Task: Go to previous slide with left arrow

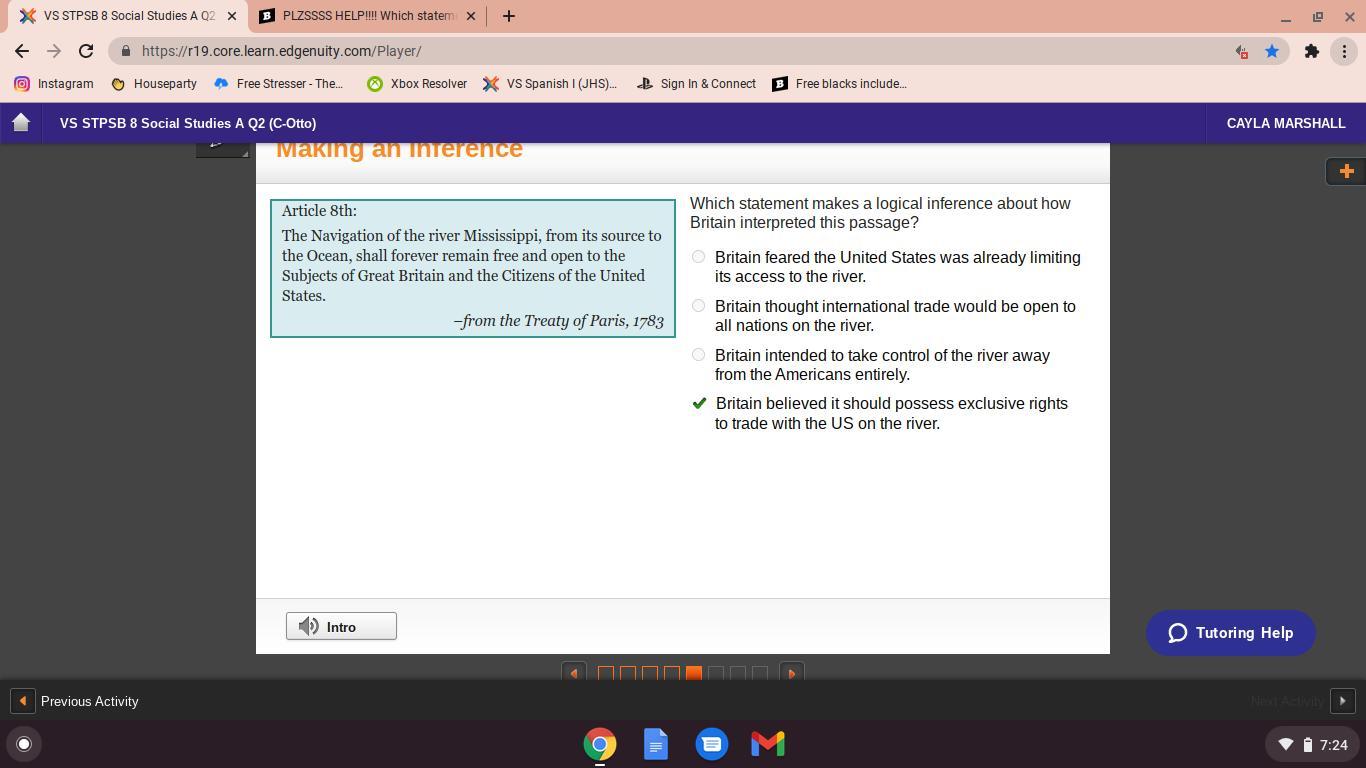Action: [574, 673]
